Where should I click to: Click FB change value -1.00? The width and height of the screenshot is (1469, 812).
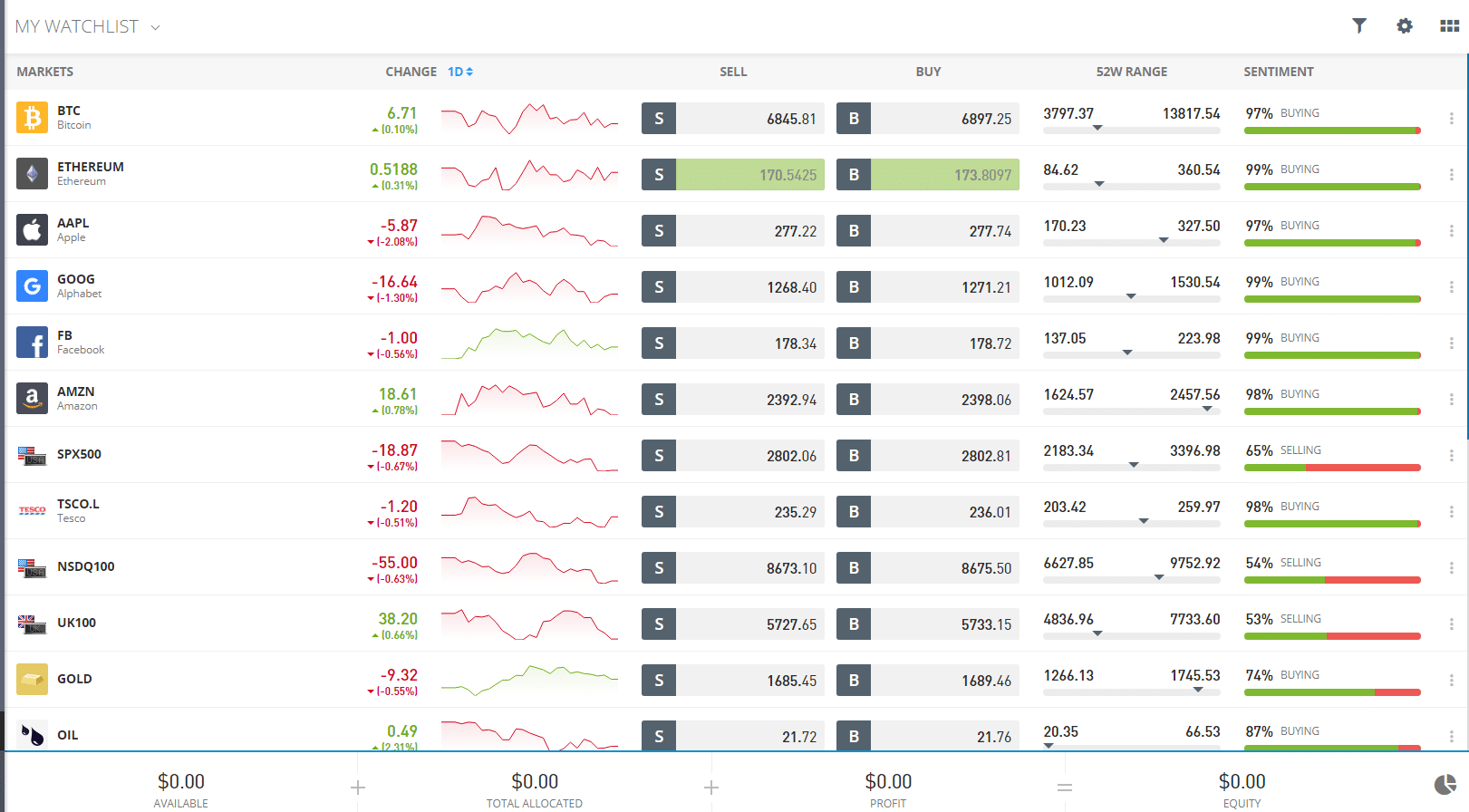399,338
